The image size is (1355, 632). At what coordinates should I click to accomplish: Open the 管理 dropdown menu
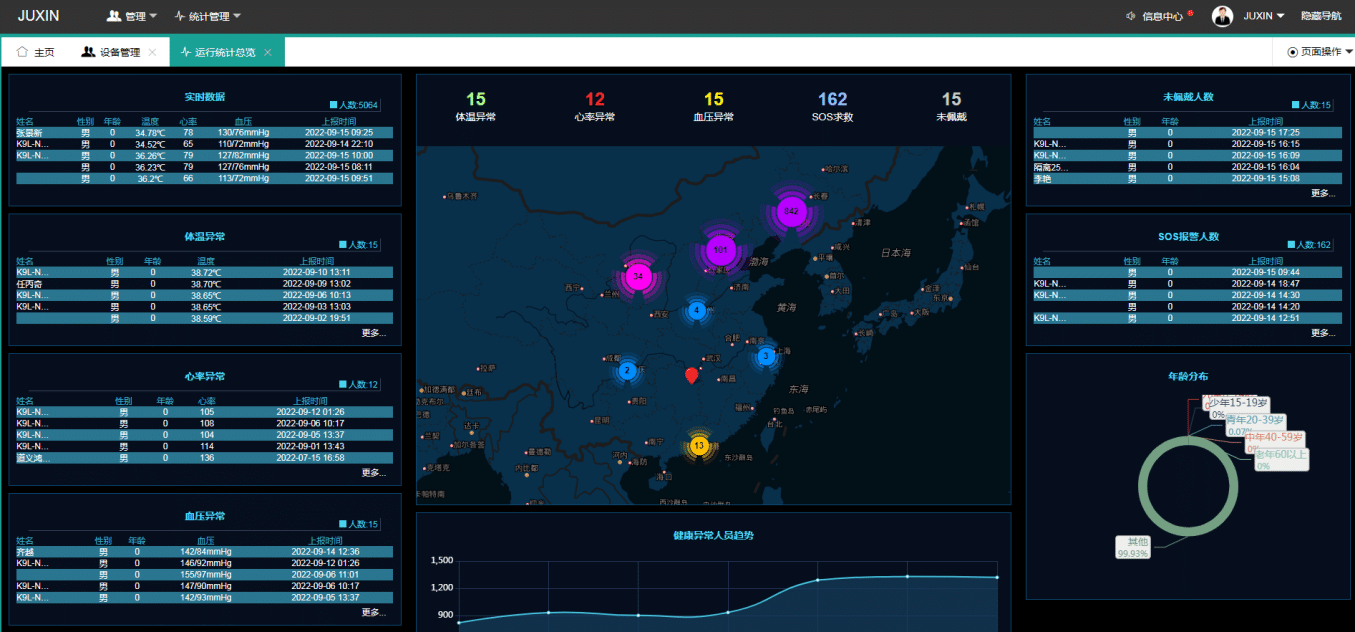tap(132, 16)
